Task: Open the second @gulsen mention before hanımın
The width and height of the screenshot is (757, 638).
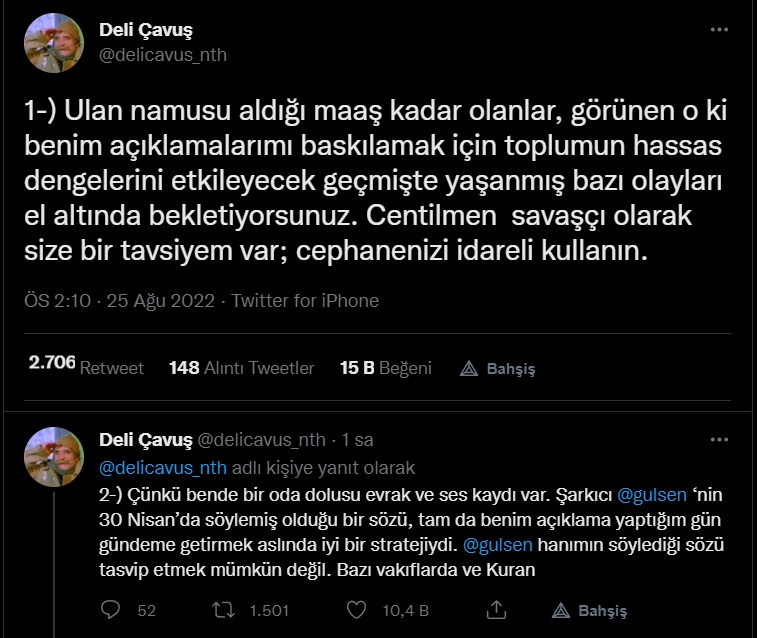Action: pos(498,545)
